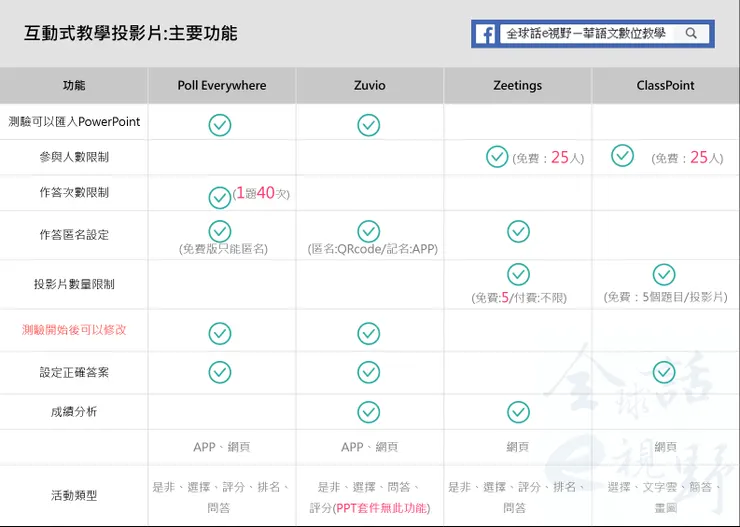Screen dimensions: 740x527
Task: Click the 功能 column header
Action: [74, 85]
